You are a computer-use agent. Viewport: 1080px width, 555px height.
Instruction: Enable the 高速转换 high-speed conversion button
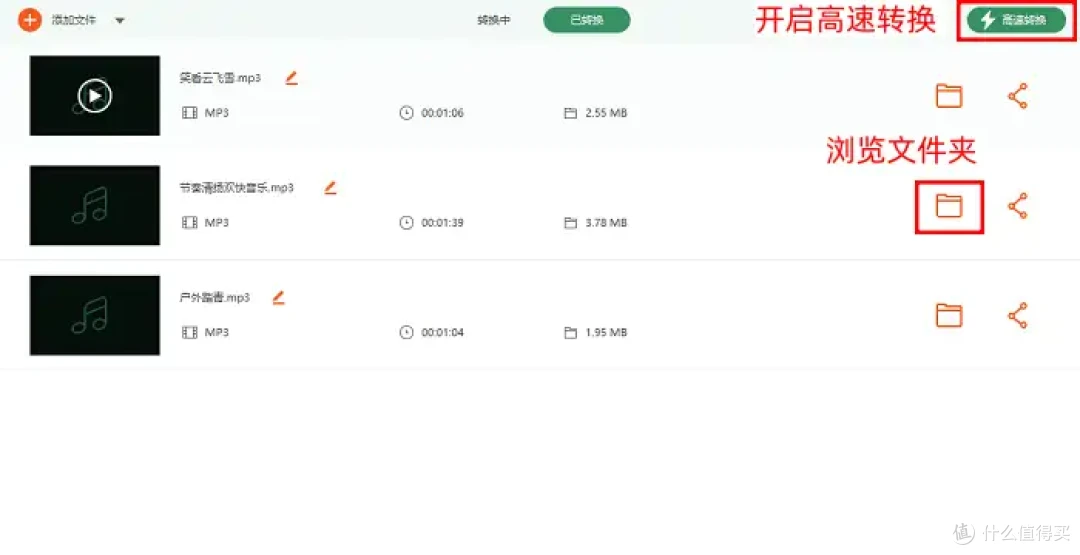[x=1016, y=20]
